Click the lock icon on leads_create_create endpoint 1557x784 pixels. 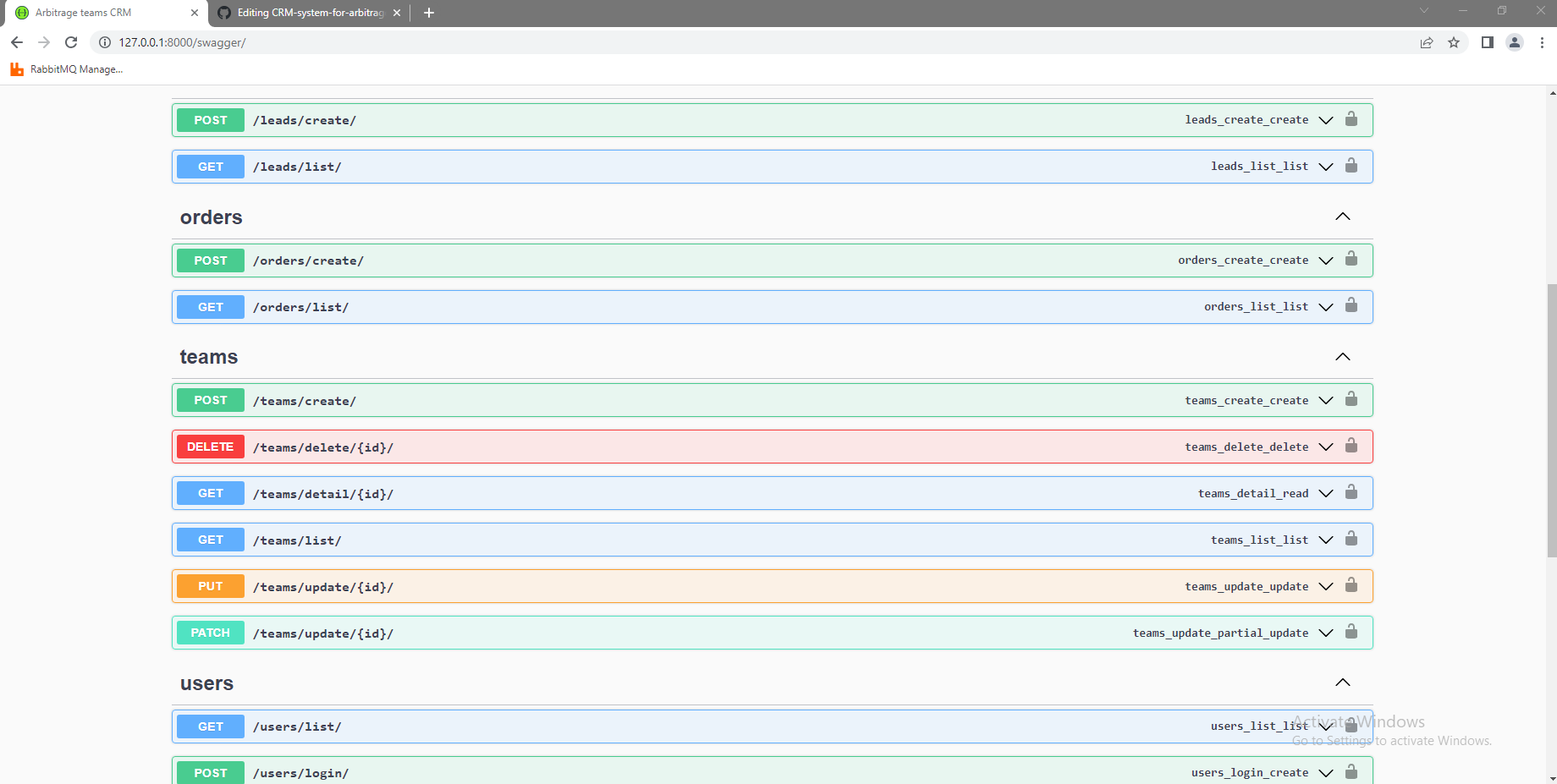click(1351, 119)
